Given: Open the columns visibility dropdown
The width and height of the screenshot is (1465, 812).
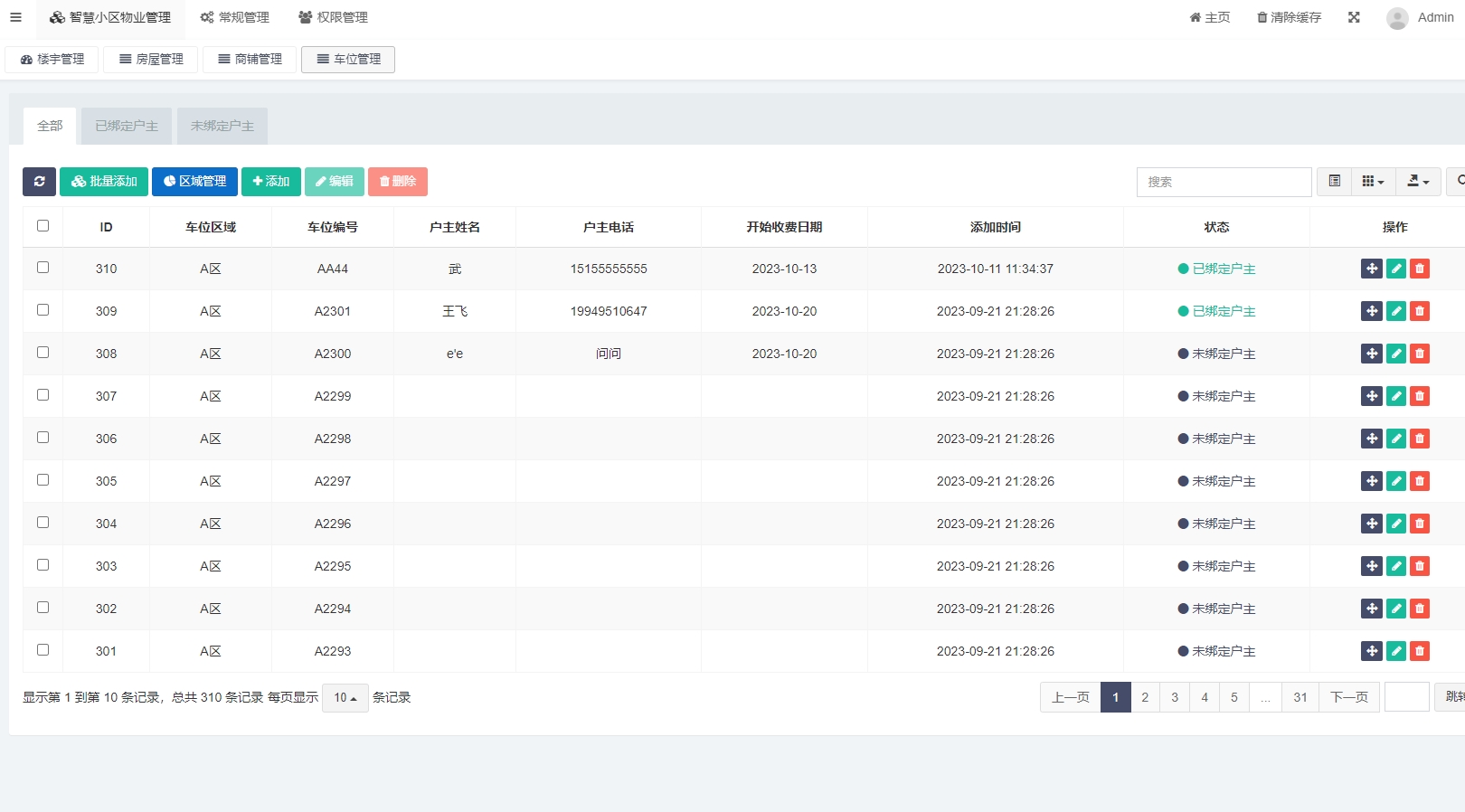Looking at the screenshot, I should (x=1373, y=182).
